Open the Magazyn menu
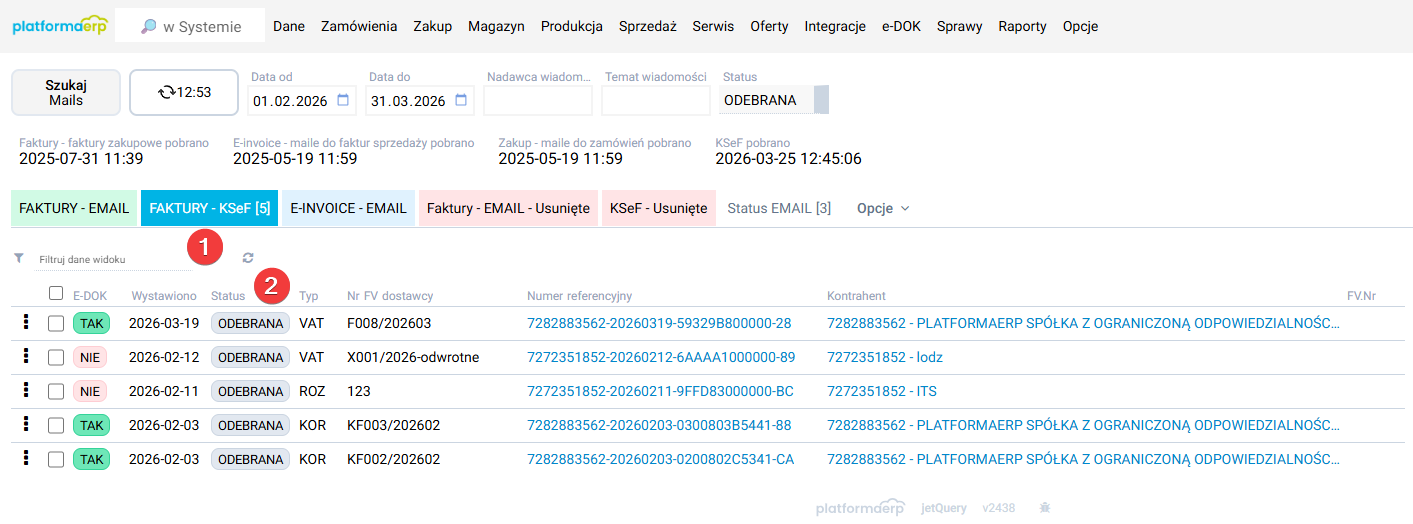This screenshot has height=524, width=1413. (x=496, y=27)
